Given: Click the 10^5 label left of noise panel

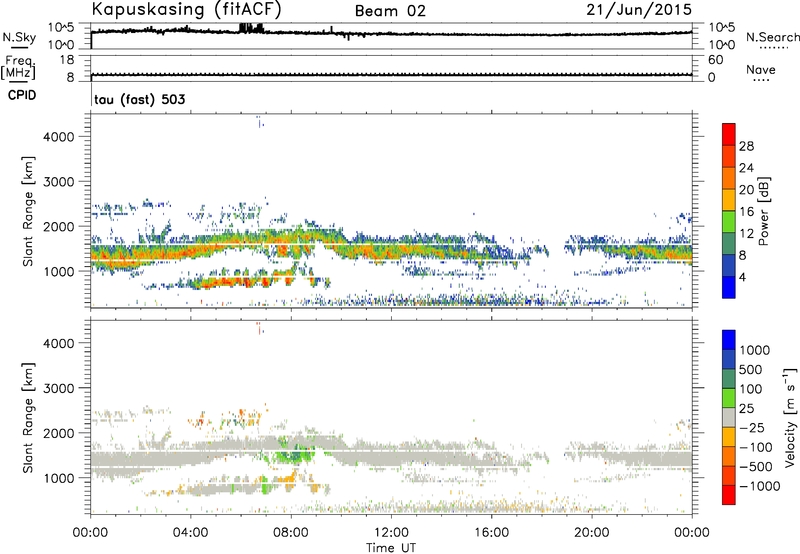Looking at the screenshot, I should (61, 28).
